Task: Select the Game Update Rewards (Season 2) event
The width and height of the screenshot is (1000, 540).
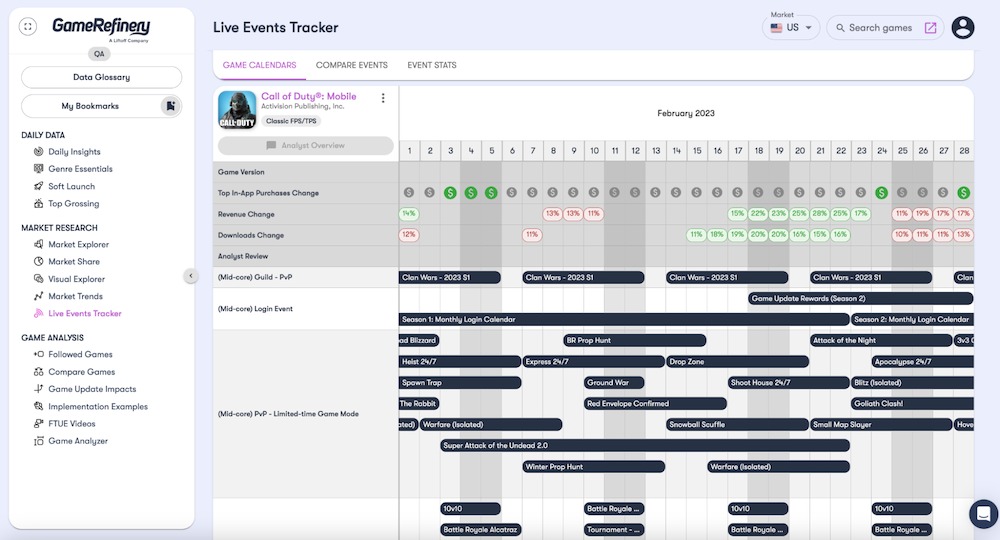Action: 860,298
